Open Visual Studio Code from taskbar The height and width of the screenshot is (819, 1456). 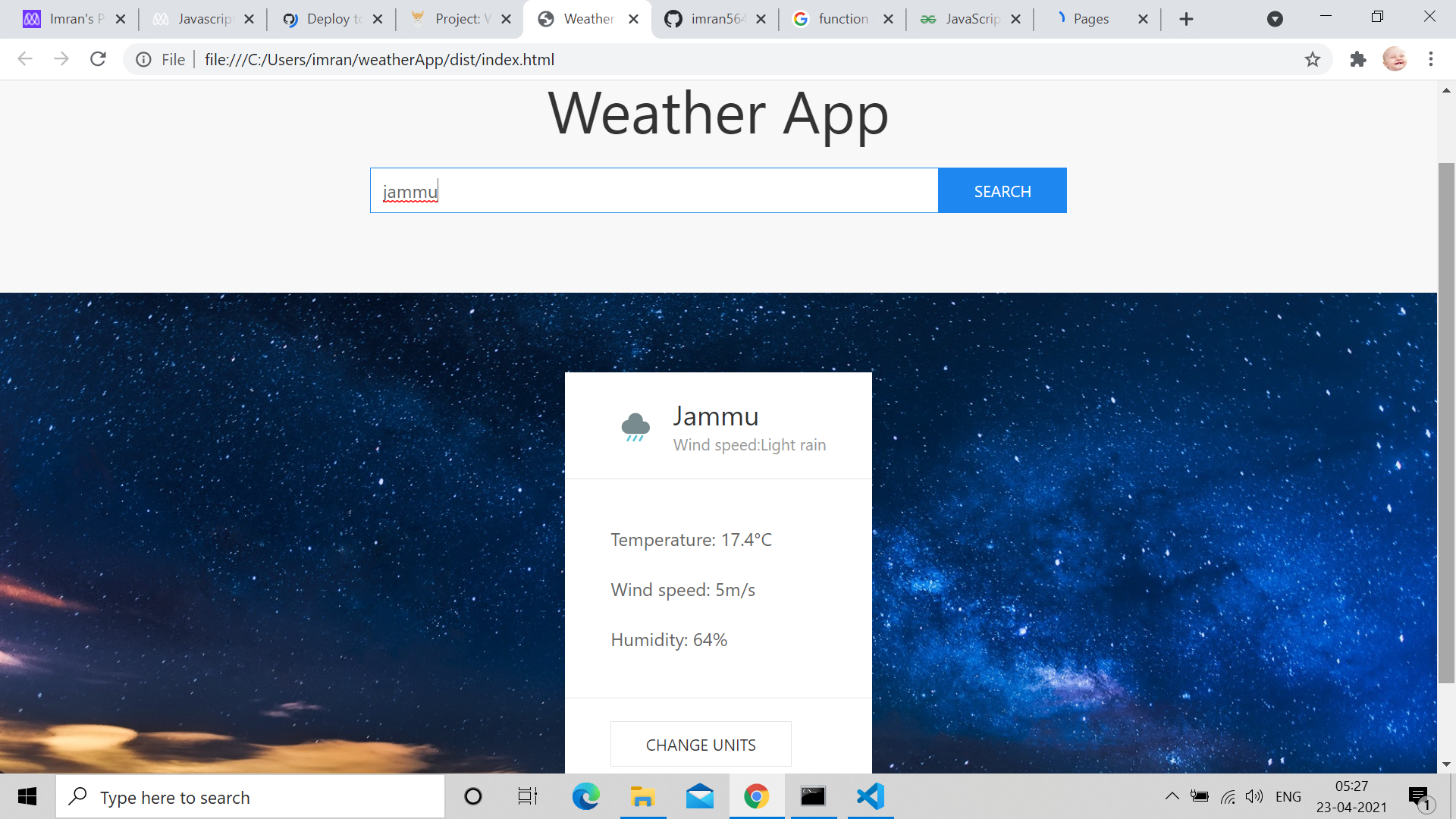point(871,796)
